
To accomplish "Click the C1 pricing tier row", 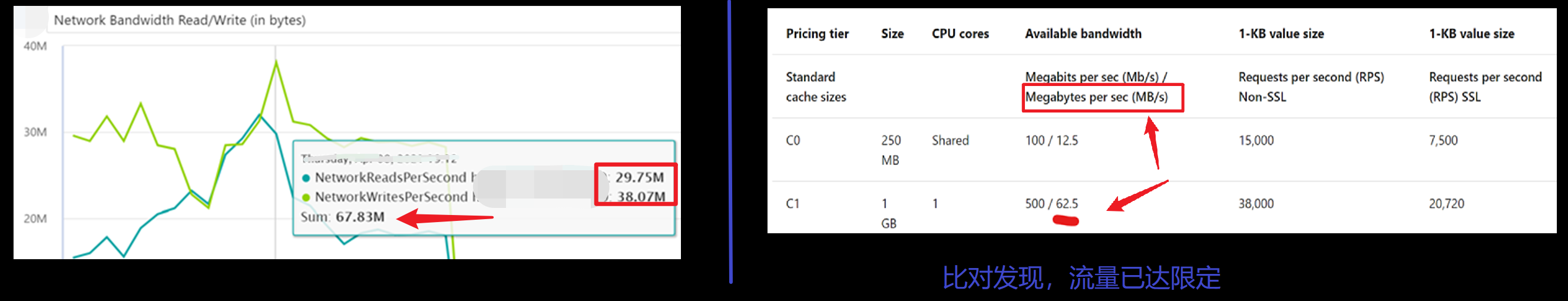I will [x=792, y=204].
